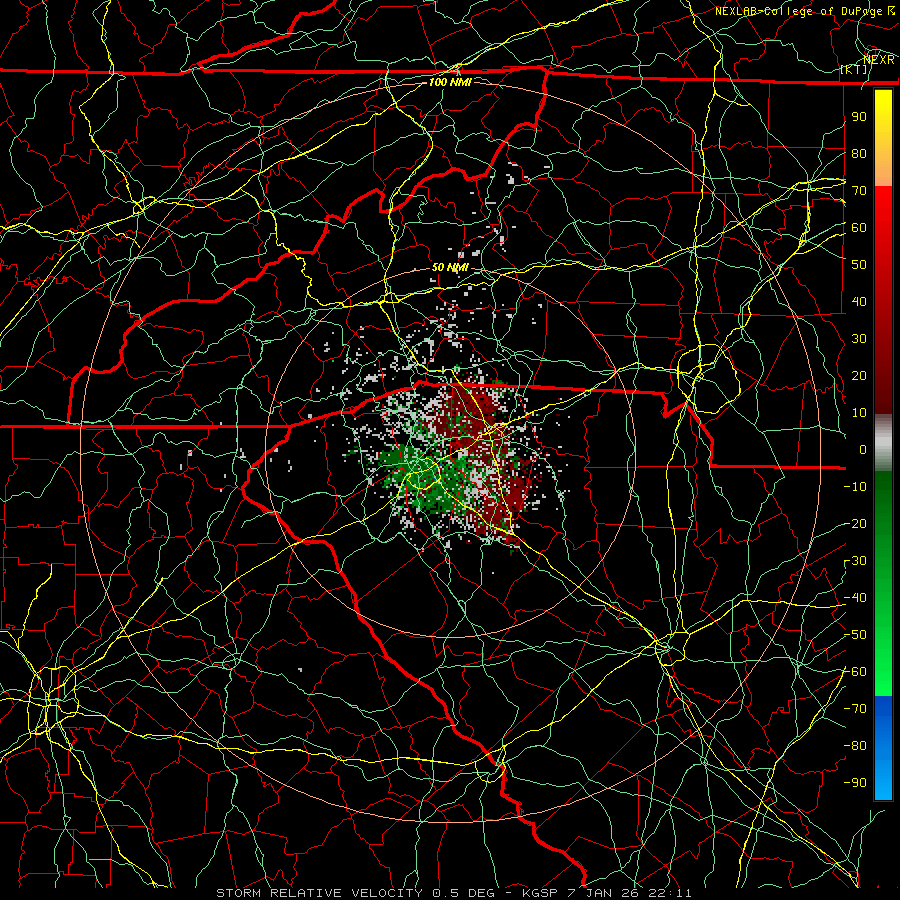This screenshot has height=900, width=900.
Task: Click the "NEXR" label in the top corner
Action: point(879,59)
